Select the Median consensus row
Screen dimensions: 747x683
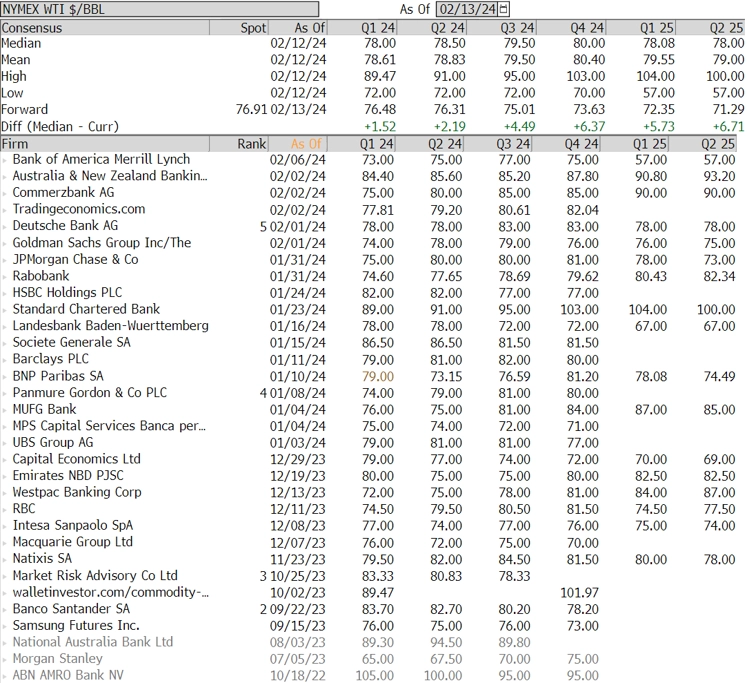click(373, 43)
